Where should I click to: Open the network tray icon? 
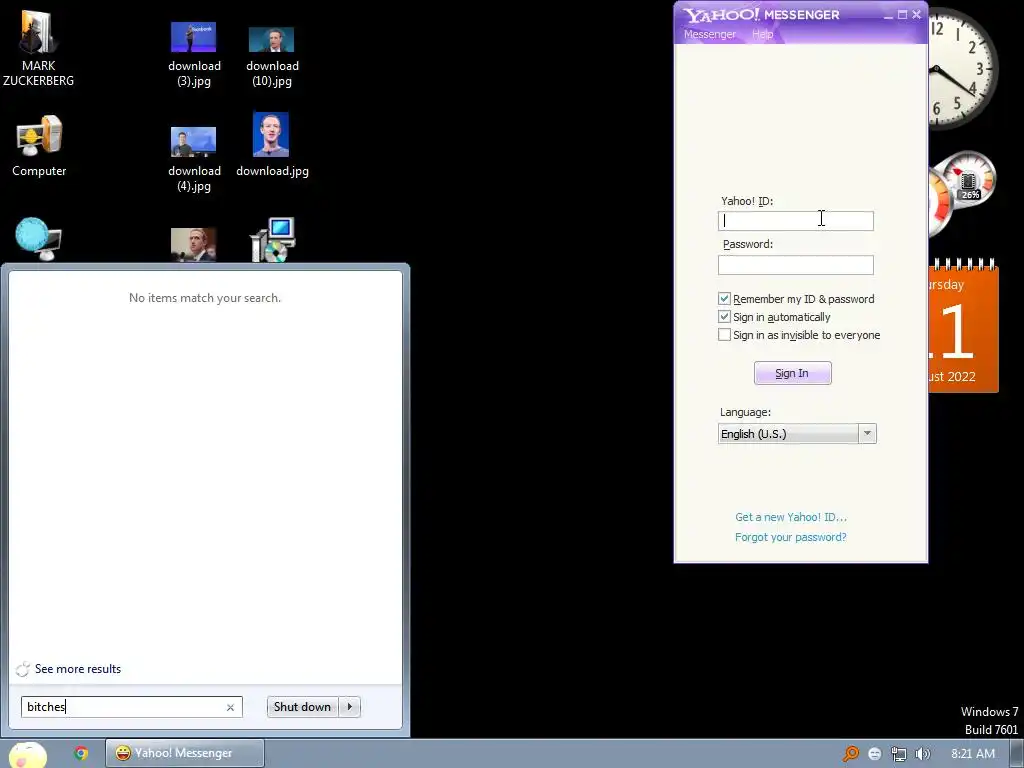(899, 754)
